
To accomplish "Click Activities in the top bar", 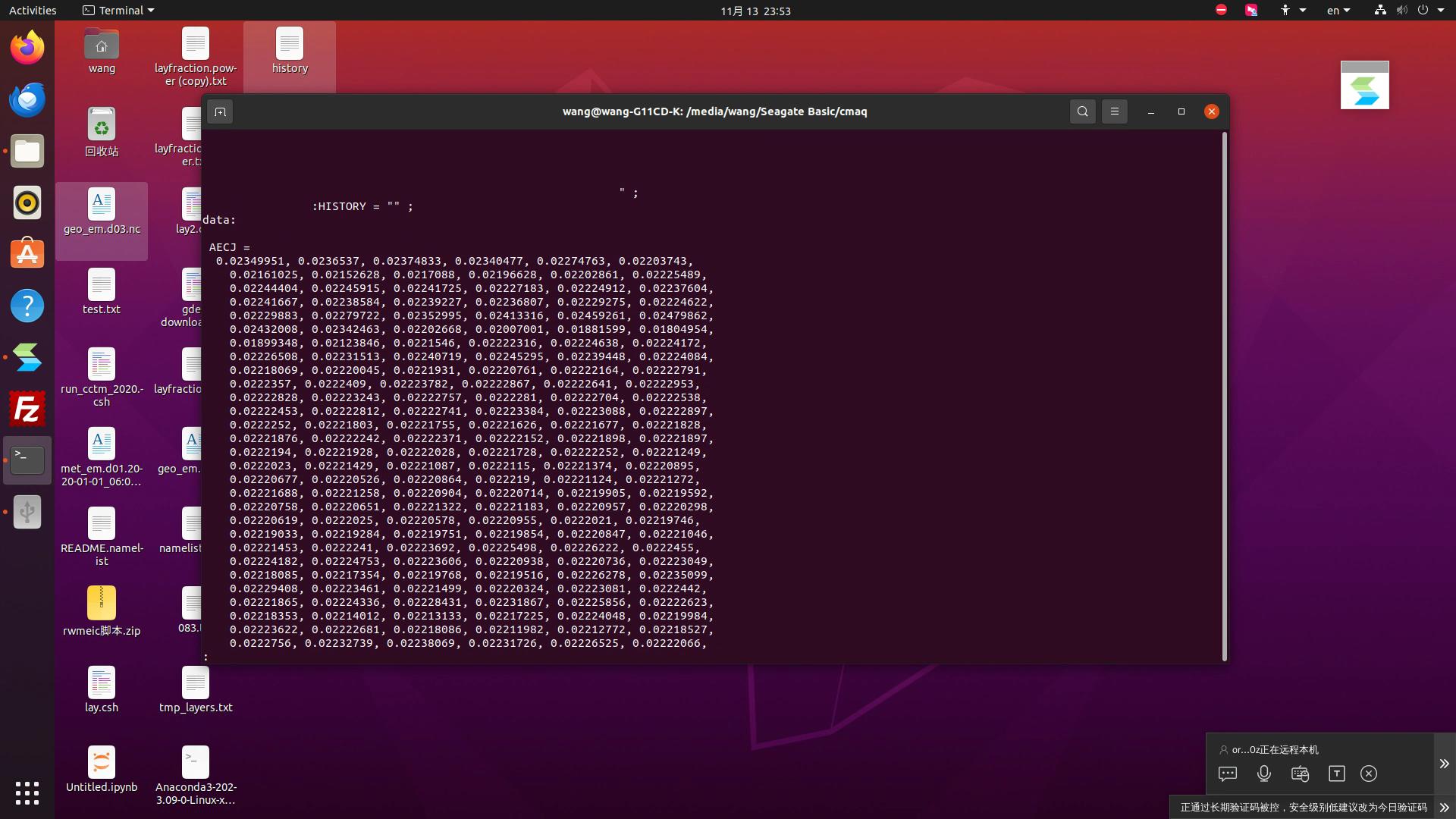I will [33, 11].
